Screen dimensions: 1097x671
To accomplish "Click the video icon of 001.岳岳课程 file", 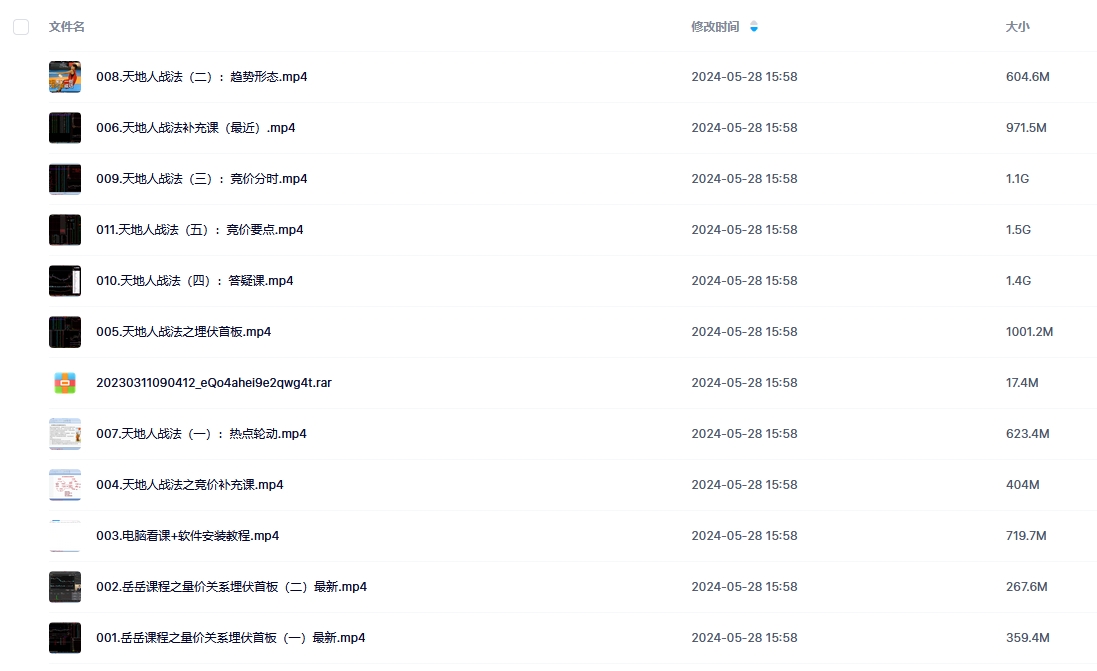I will [65, 638].
